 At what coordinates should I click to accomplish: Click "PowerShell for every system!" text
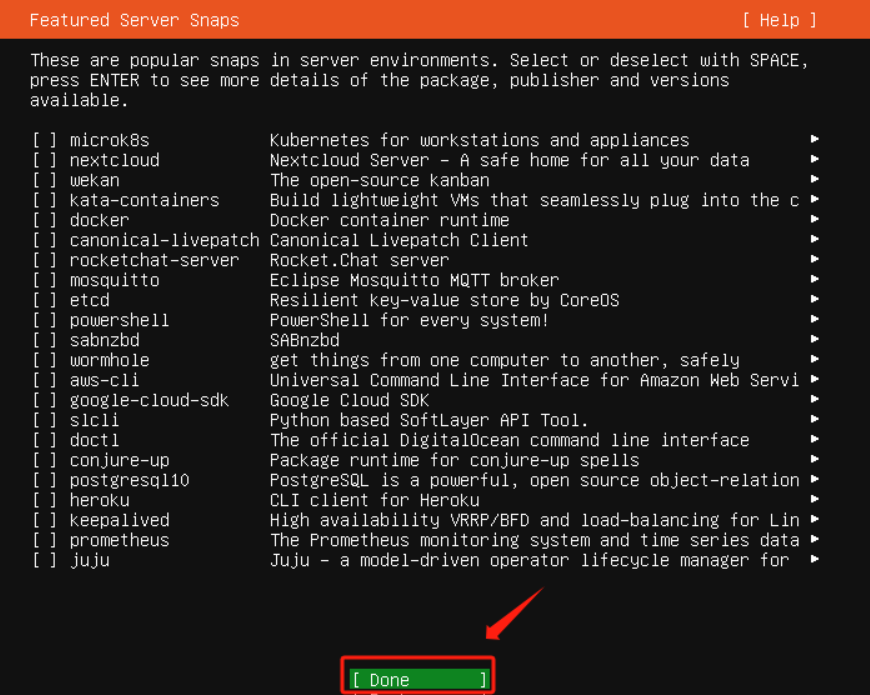pos(409,320)
